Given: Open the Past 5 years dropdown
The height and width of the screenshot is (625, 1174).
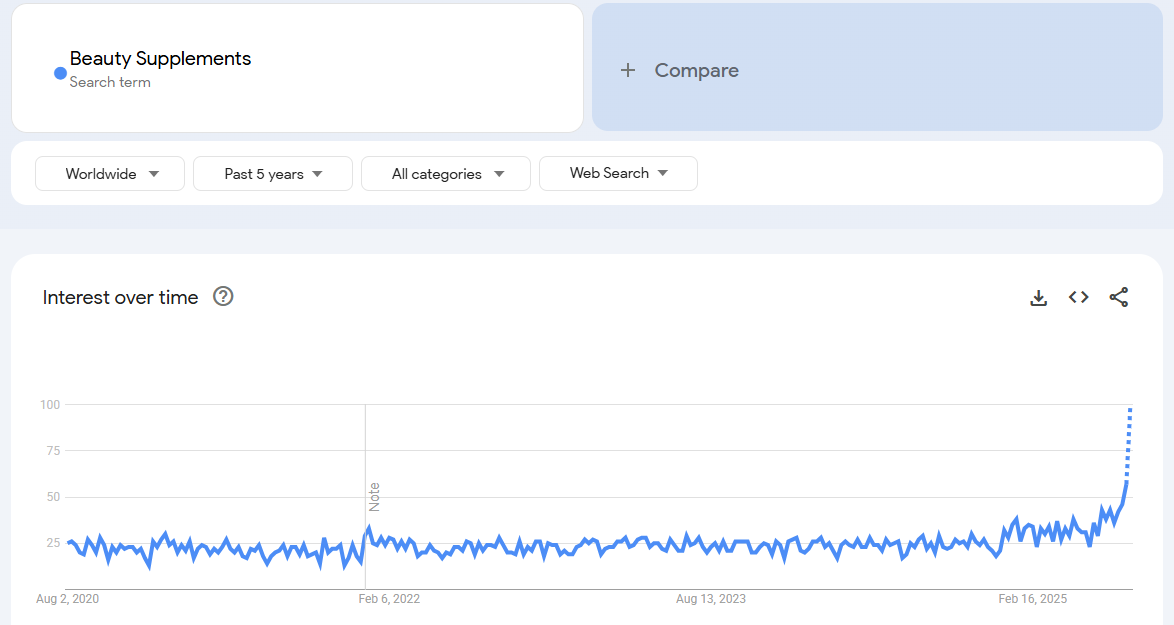Looking at the screenshot, I should pos(272,174).
